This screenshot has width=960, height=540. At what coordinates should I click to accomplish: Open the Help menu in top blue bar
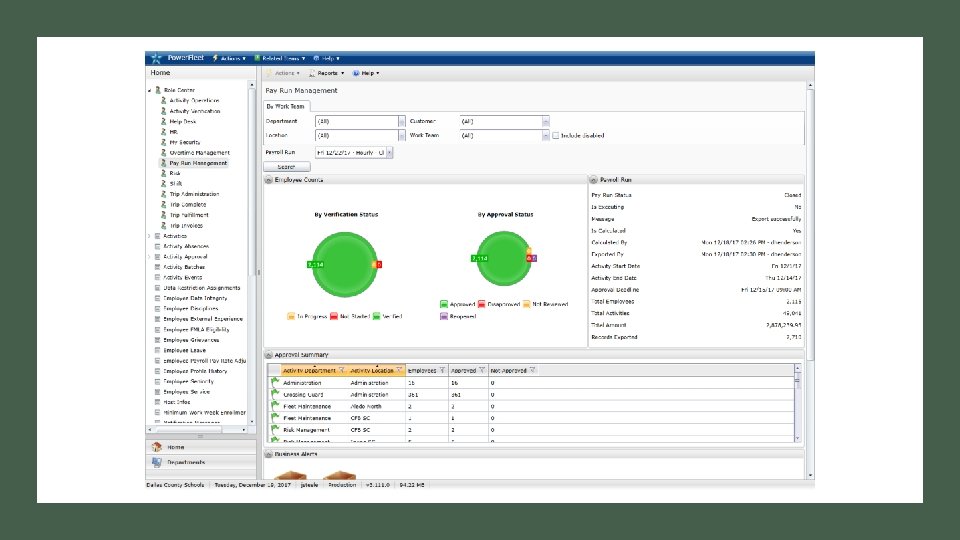point(326,58)
